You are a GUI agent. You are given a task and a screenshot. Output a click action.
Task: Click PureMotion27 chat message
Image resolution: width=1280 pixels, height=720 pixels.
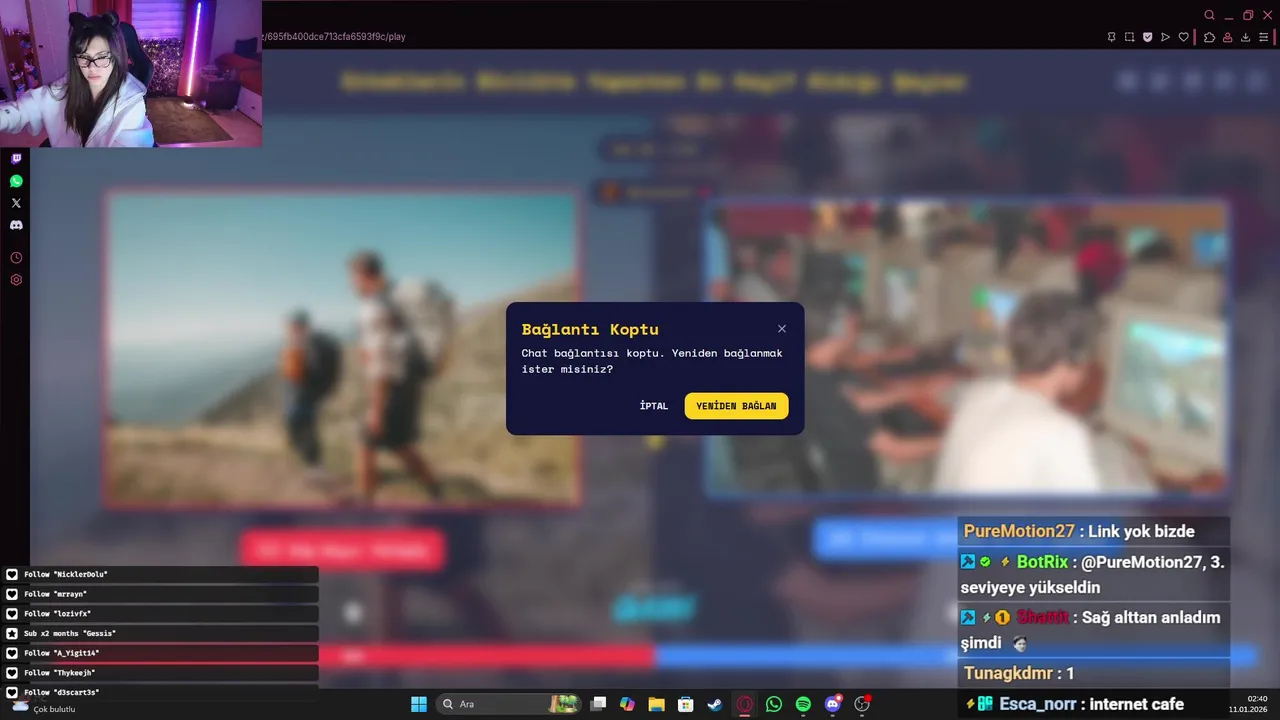point(1093,531)
